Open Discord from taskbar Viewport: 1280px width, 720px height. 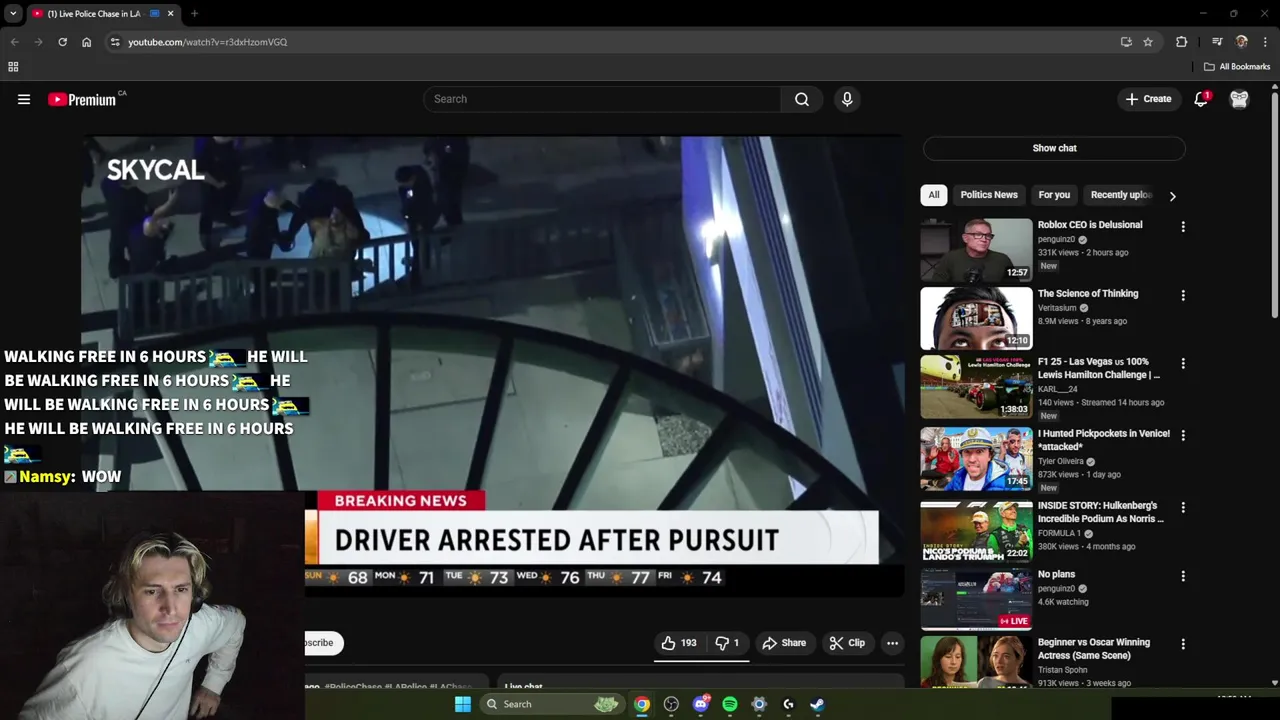click(x=701, y=704)
